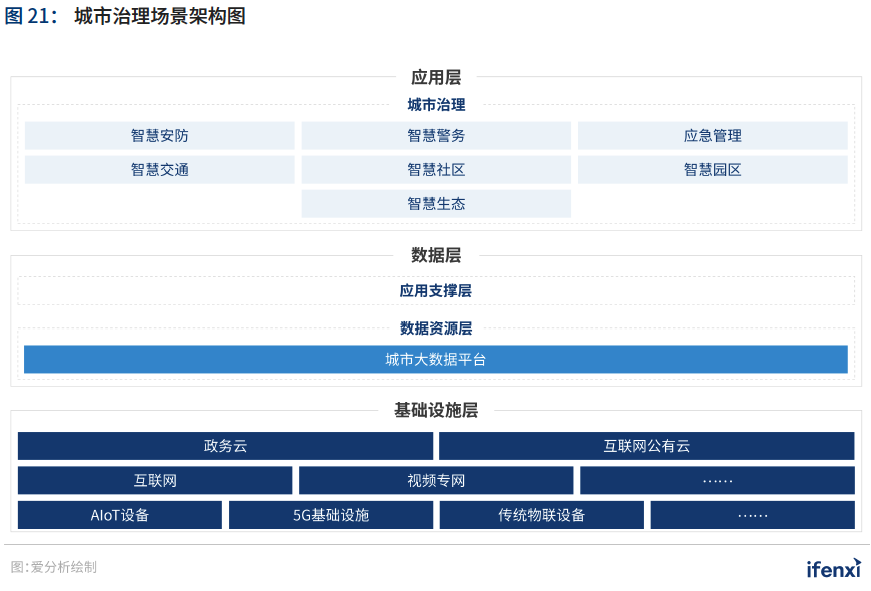Screen dimensions: 871x591
Task: Select the 智慧生态 module
Action: [x=435, y=203]
